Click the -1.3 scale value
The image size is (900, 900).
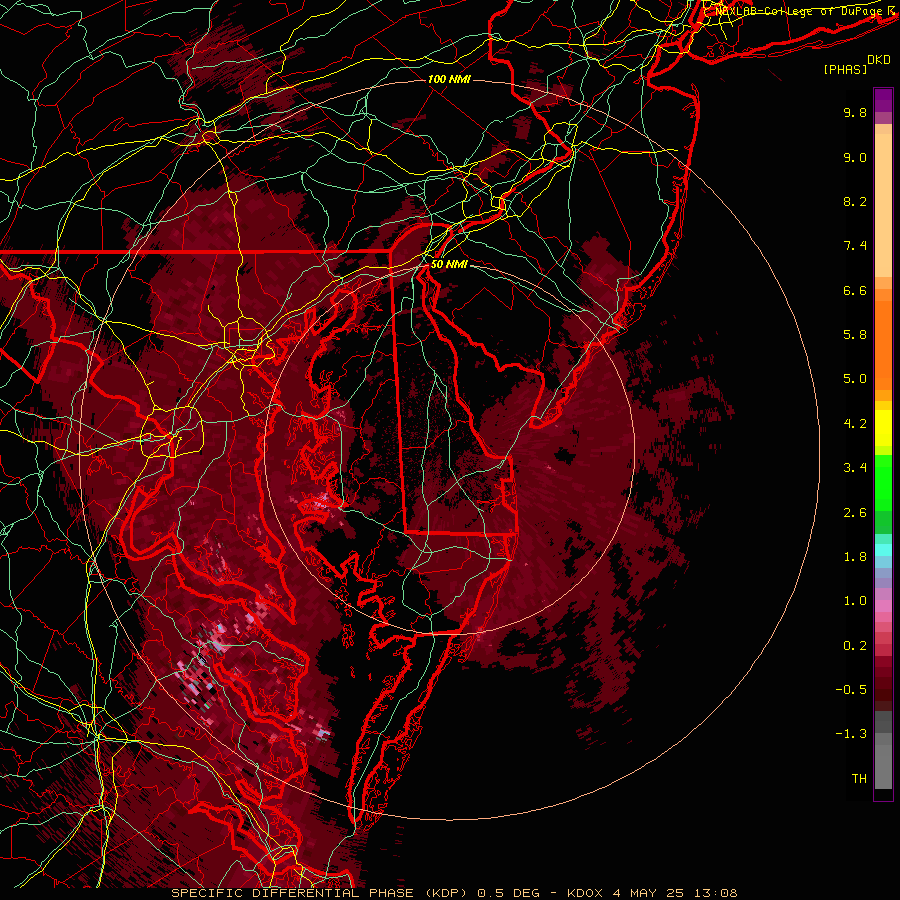[851, 734]
